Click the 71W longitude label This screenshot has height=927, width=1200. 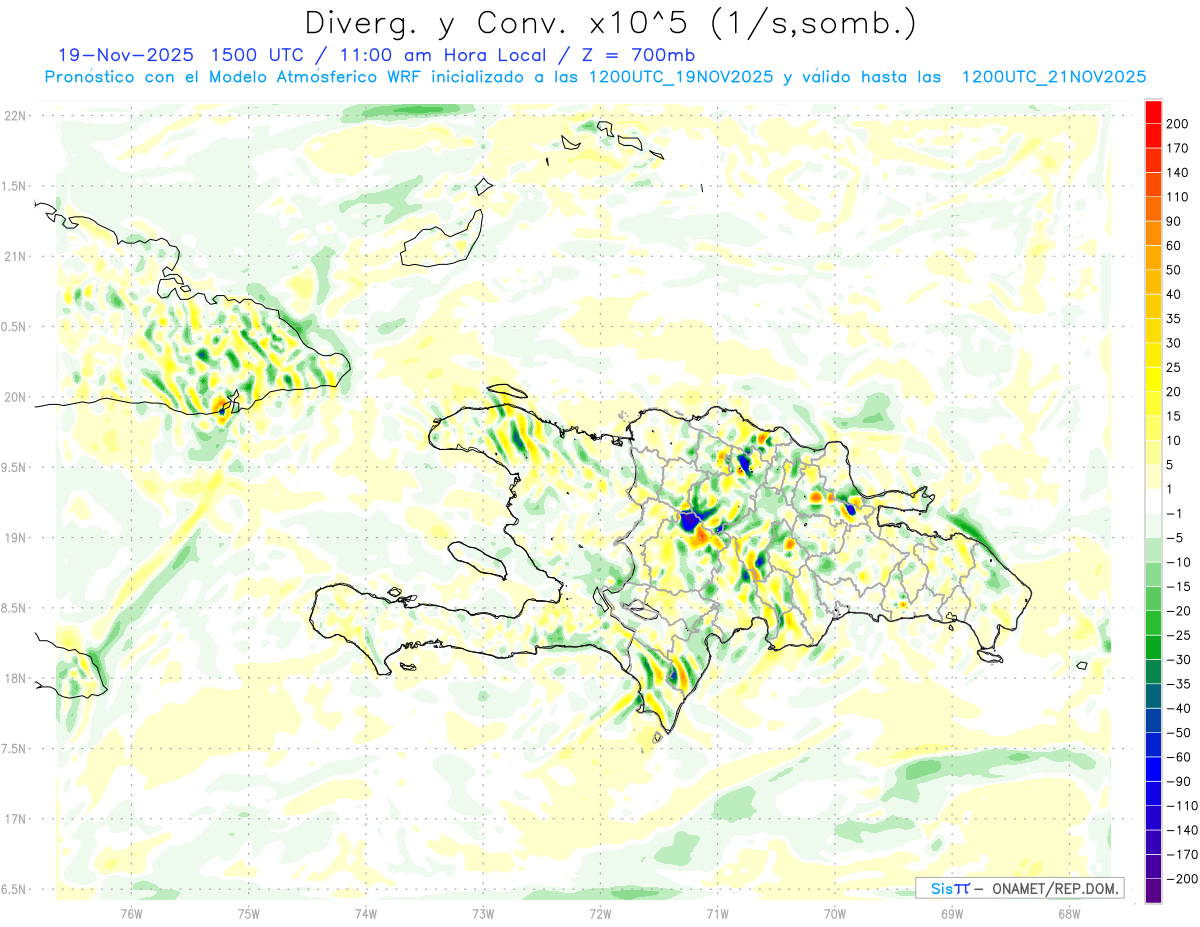[717, 913]
